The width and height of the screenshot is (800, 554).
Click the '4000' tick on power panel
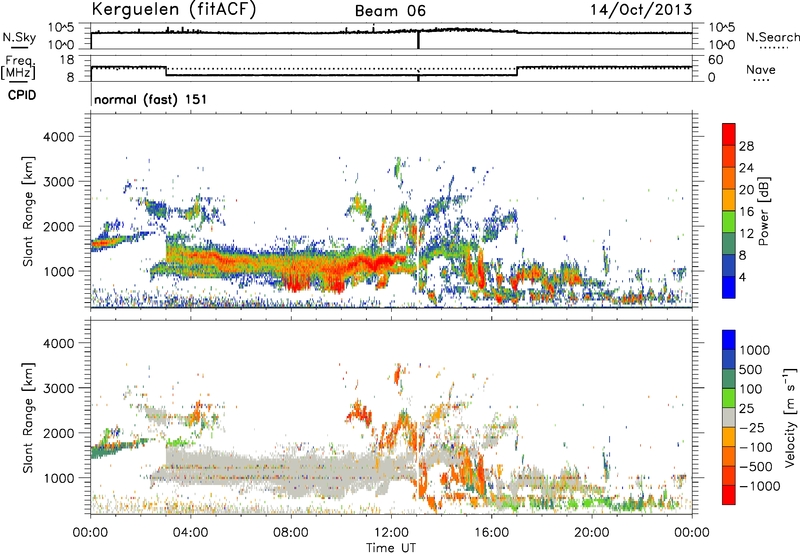pos(59,137)
